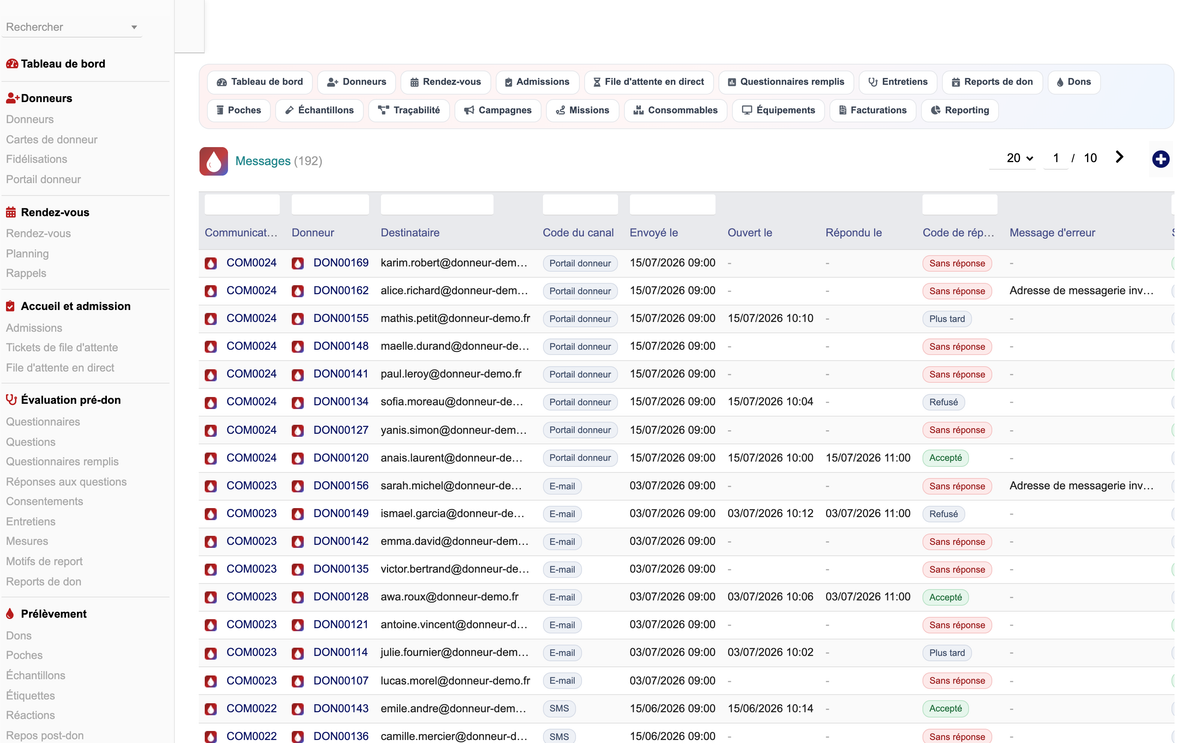Go to next page arrow
1200x743 pixels.
pyautogui.click(x=1119, y=157)
